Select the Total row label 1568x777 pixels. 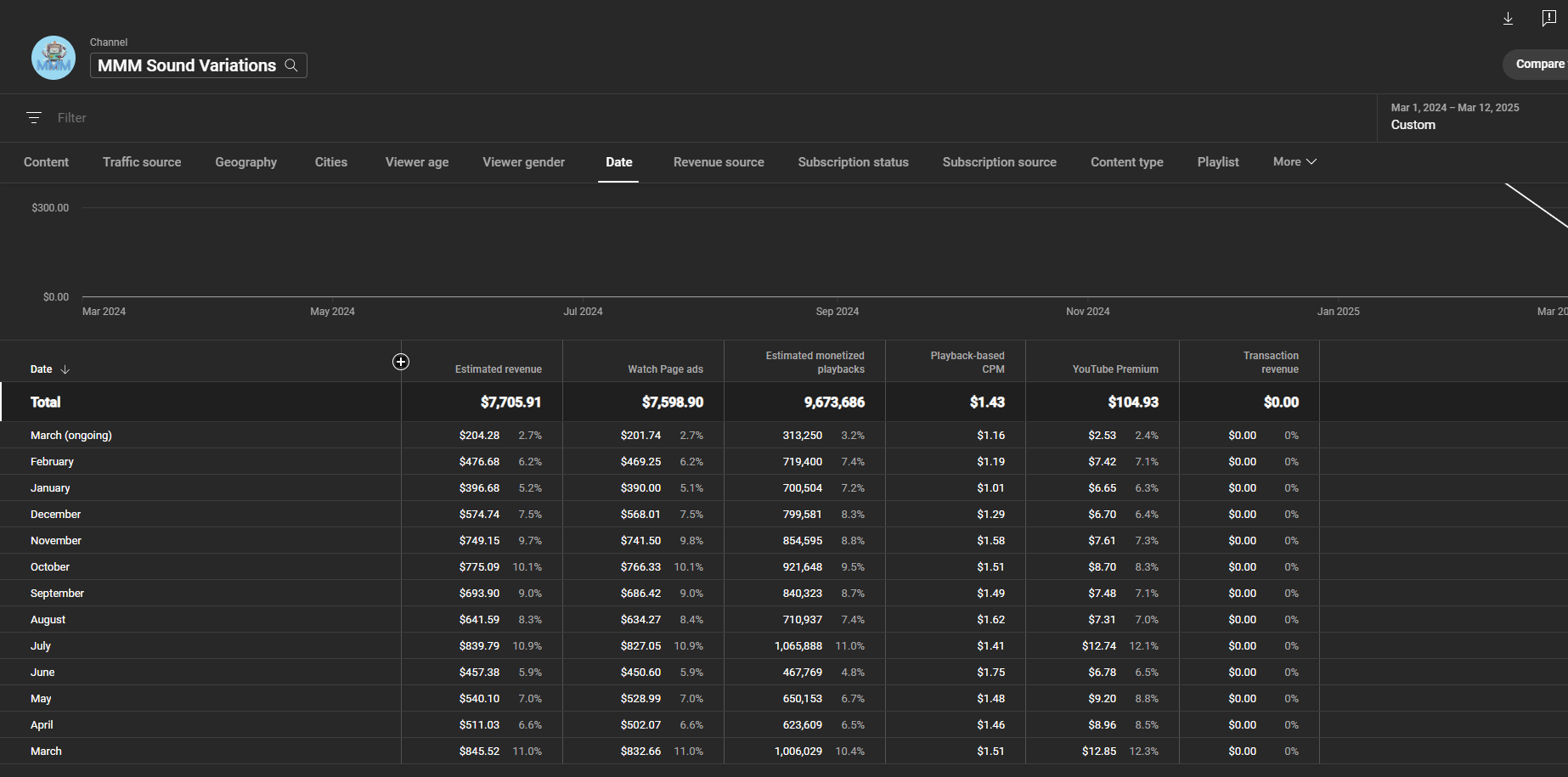tap(46, 403)
